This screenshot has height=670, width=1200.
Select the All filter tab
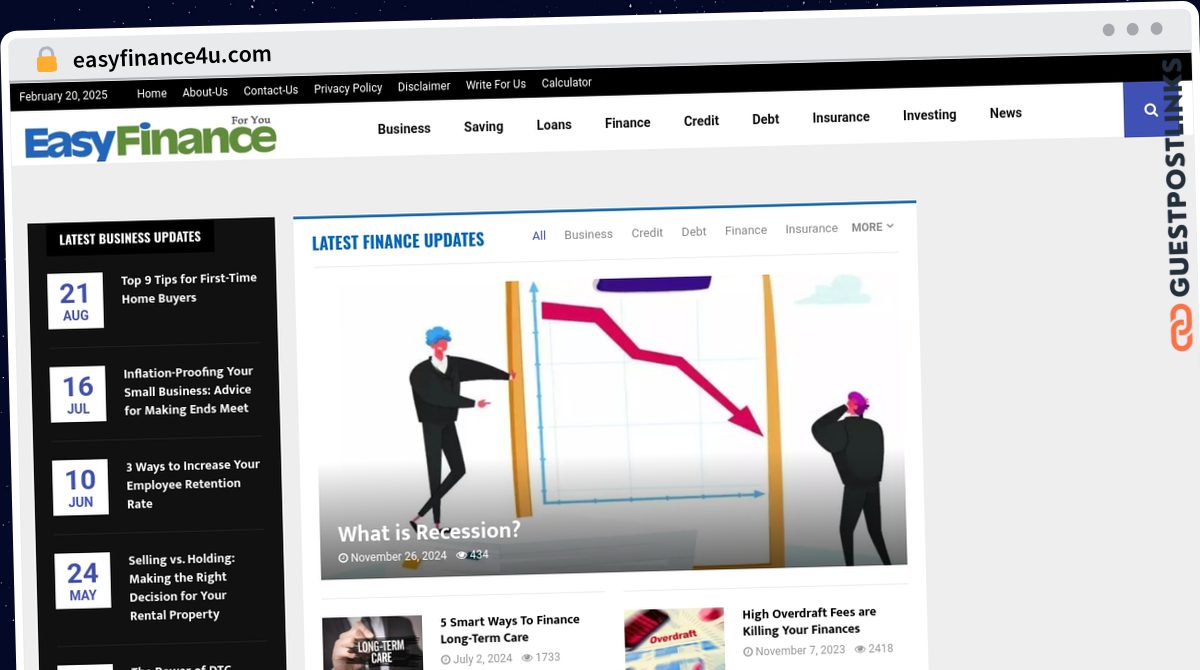point(539,236)
